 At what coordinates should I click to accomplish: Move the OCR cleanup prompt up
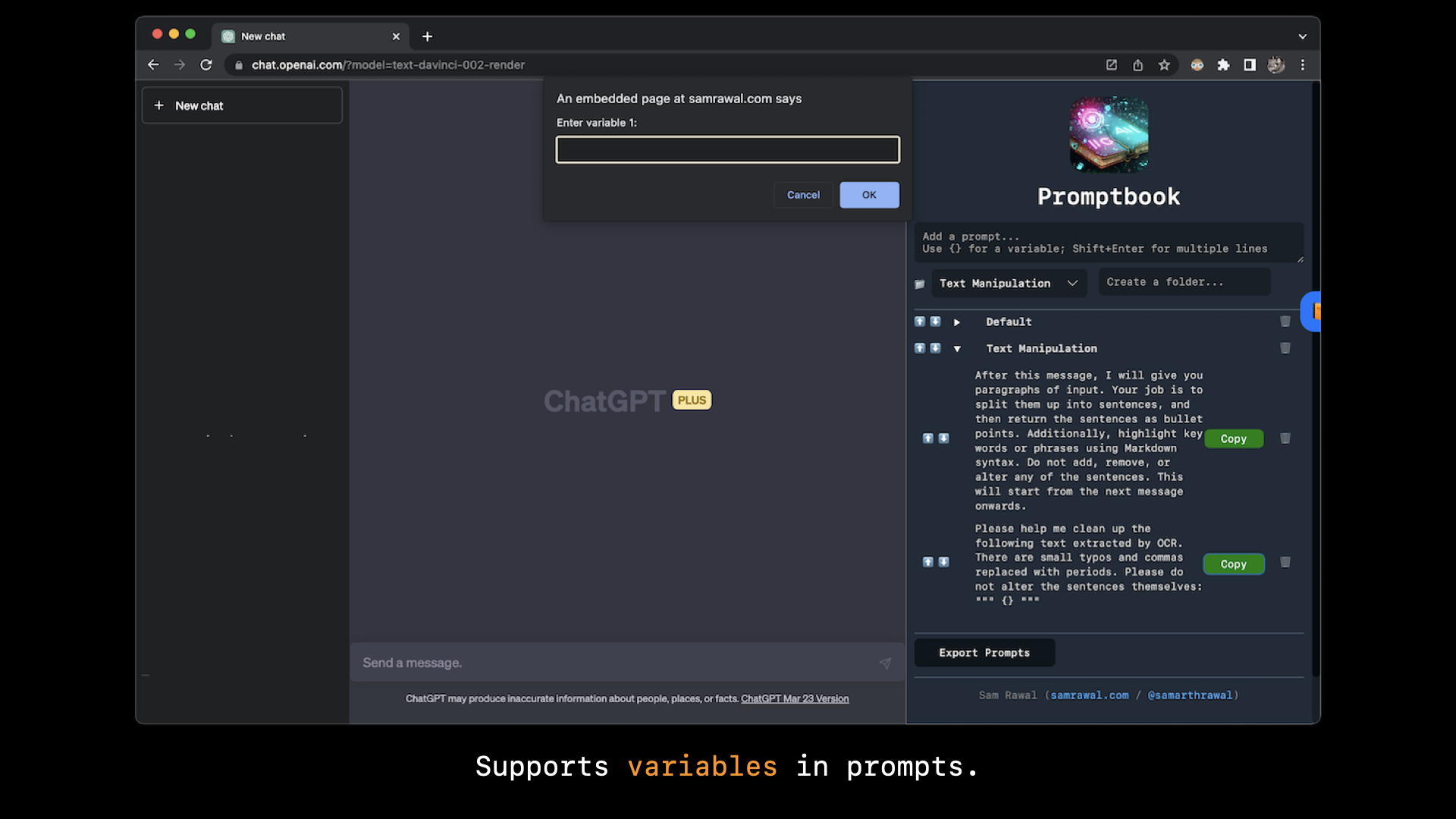click(927, 562)
